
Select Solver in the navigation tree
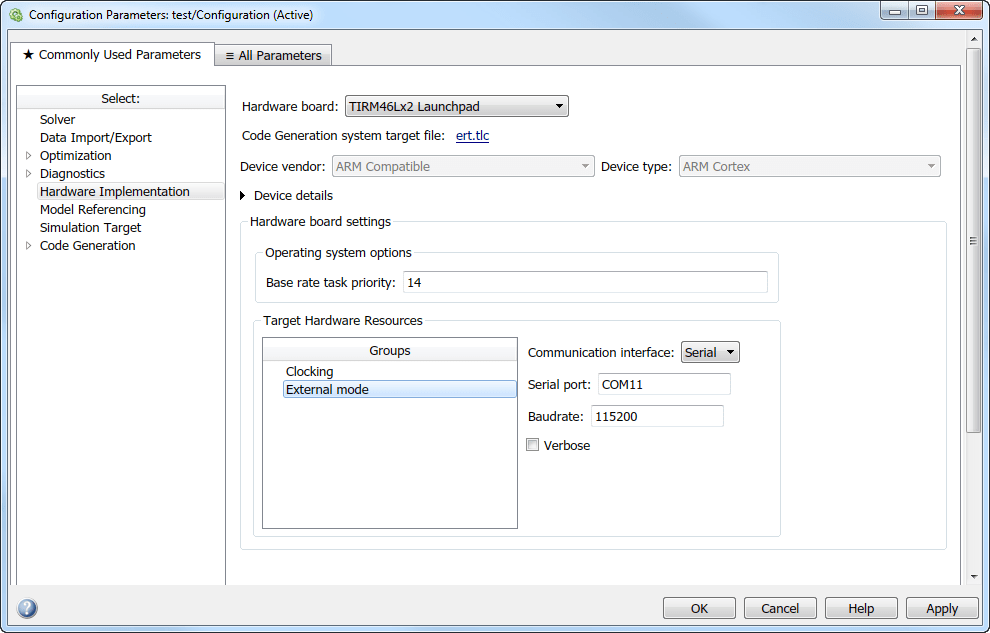click(57, 119)
